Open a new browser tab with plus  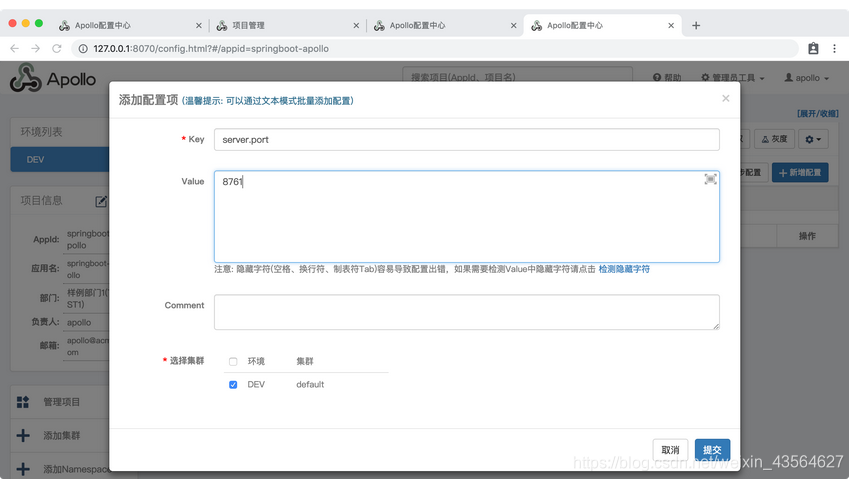(696, 26)
